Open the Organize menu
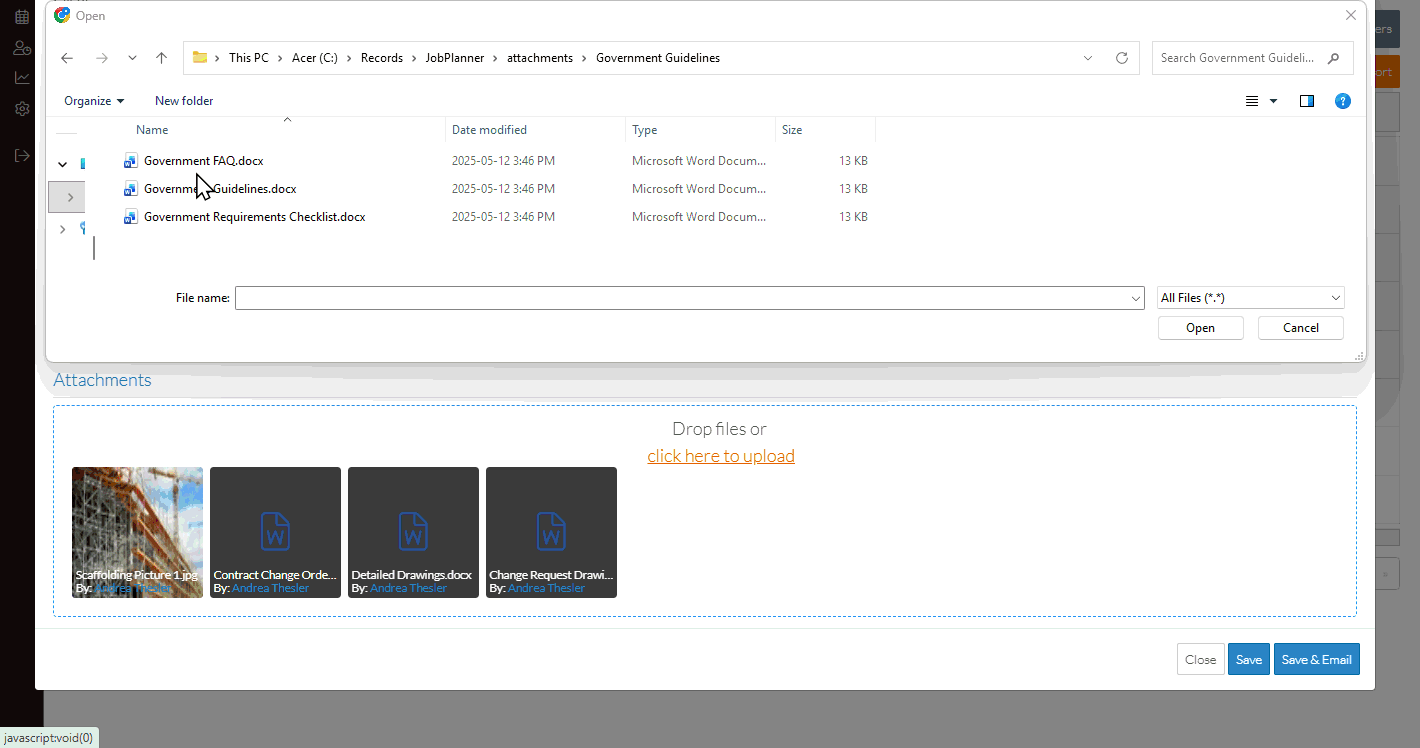Image resolution: width=1420 pixels, height=748 pixels. click(x=94, y=101)
